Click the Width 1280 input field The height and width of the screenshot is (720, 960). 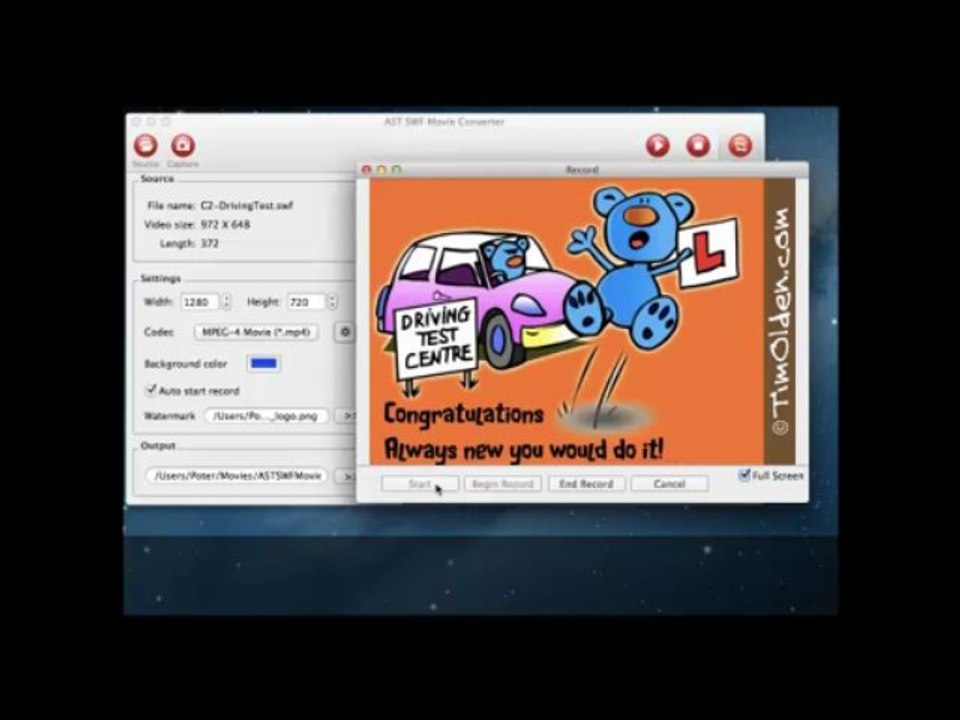(201, 302)
